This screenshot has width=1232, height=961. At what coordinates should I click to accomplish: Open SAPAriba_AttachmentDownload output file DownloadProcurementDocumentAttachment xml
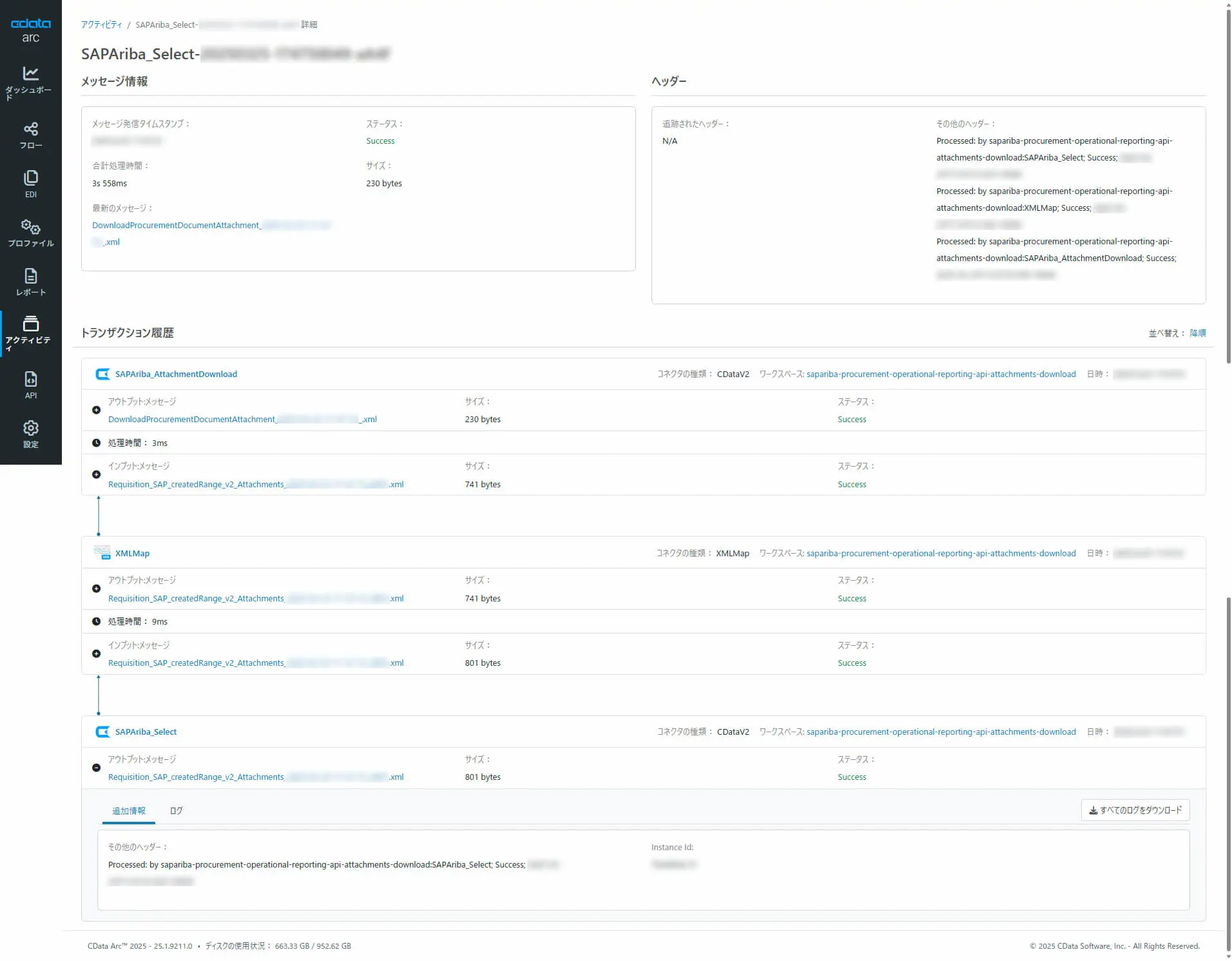click(x=242, y=420)
